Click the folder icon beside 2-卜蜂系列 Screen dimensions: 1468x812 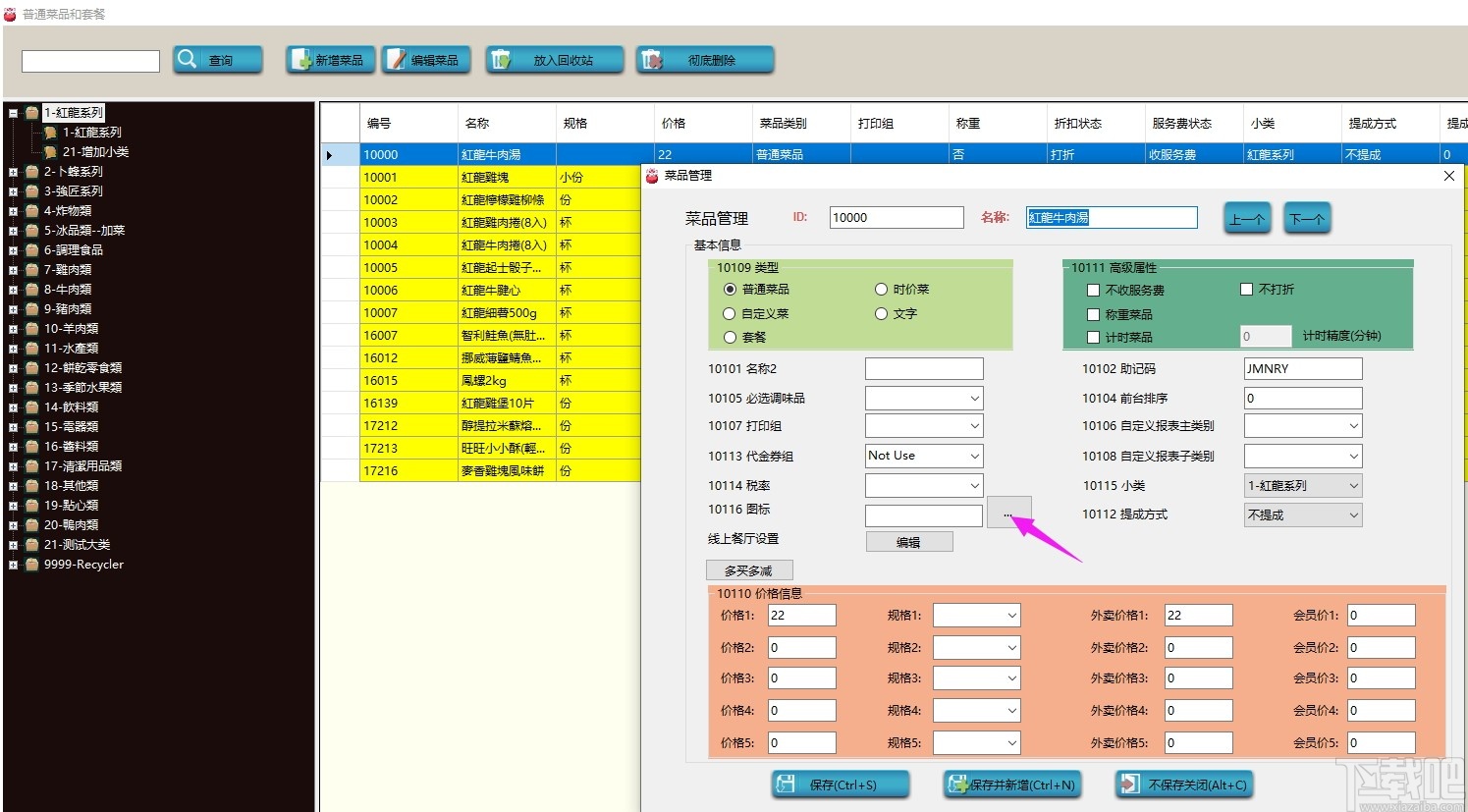coord(32,172)
